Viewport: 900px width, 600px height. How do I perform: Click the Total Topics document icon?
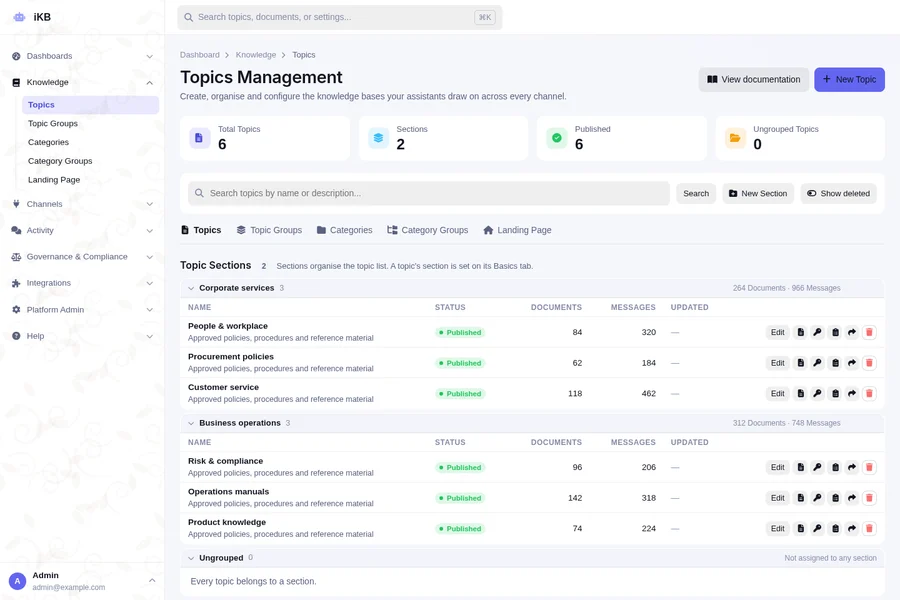pyautogui.click(x=199, y=138)
